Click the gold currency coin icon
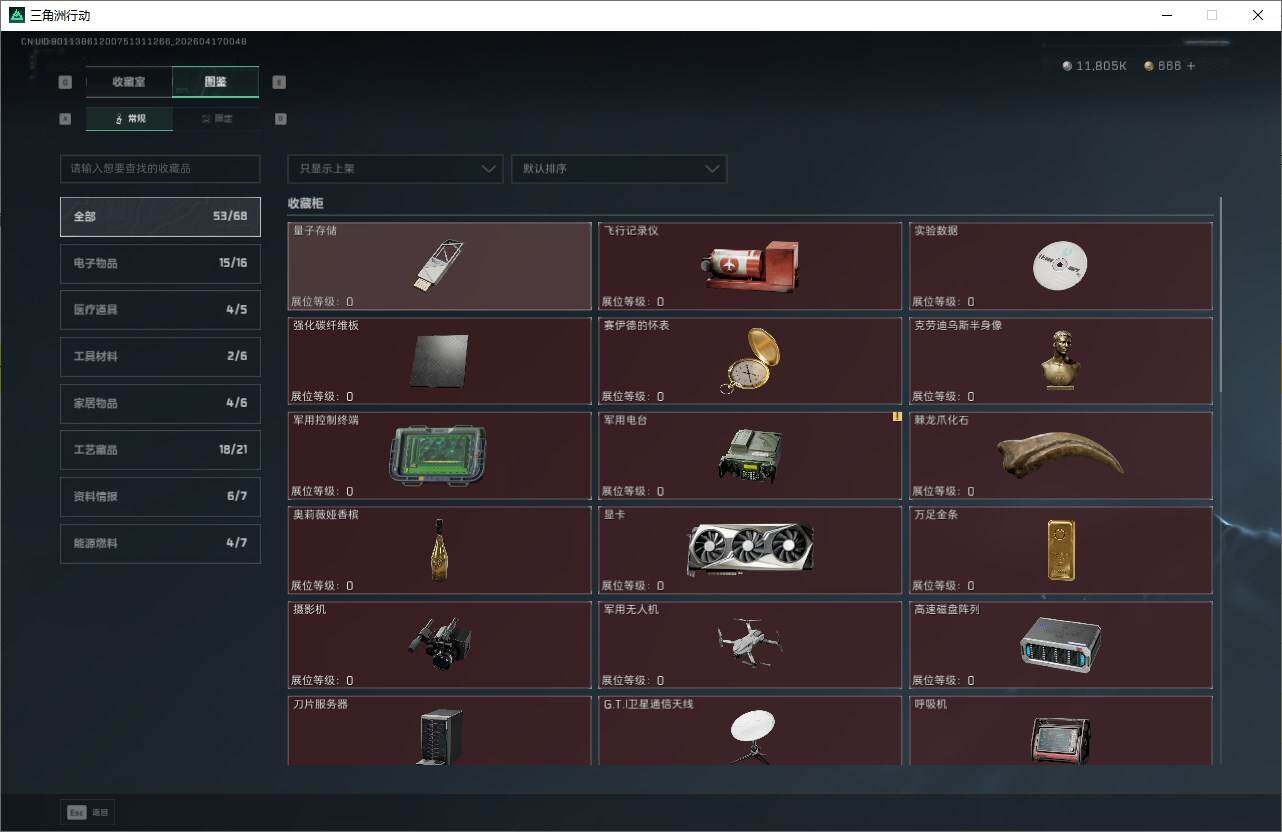 click(1149, 66)
